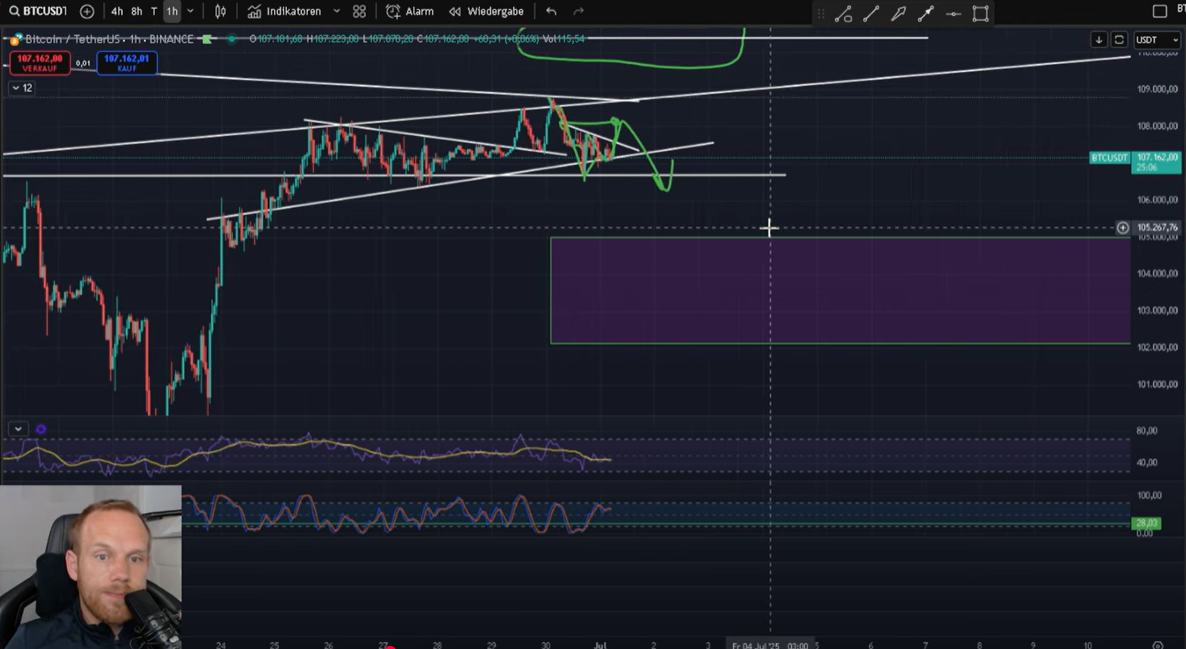
Task: Click the plus icon at the crosshair price label
Action: click(1122, 228)
